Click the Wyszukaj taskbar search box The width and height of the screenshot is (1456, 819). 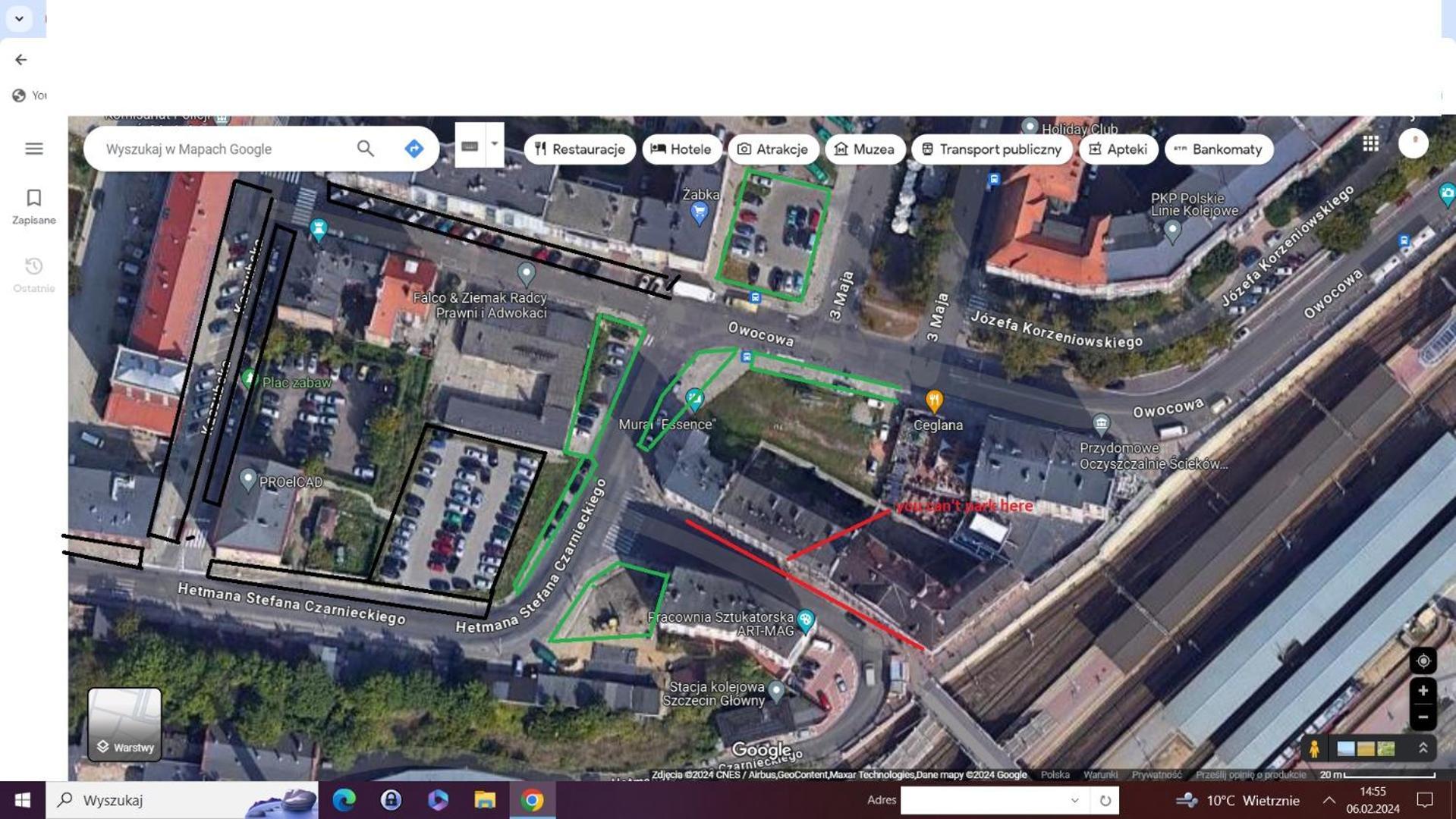pos(182,800)
